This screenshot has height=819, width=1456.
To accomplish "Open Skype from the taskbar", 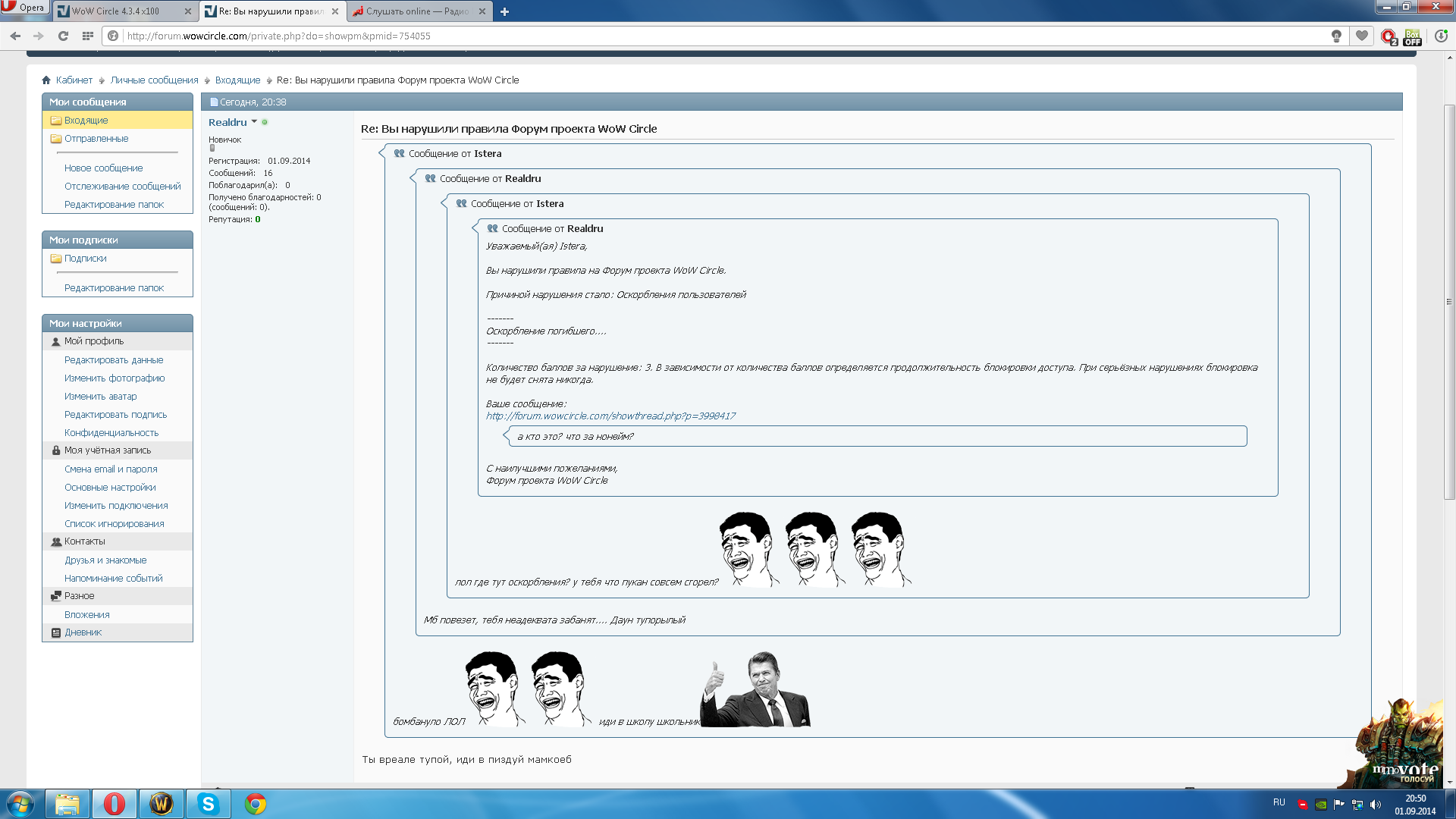I will pos(208,804).
